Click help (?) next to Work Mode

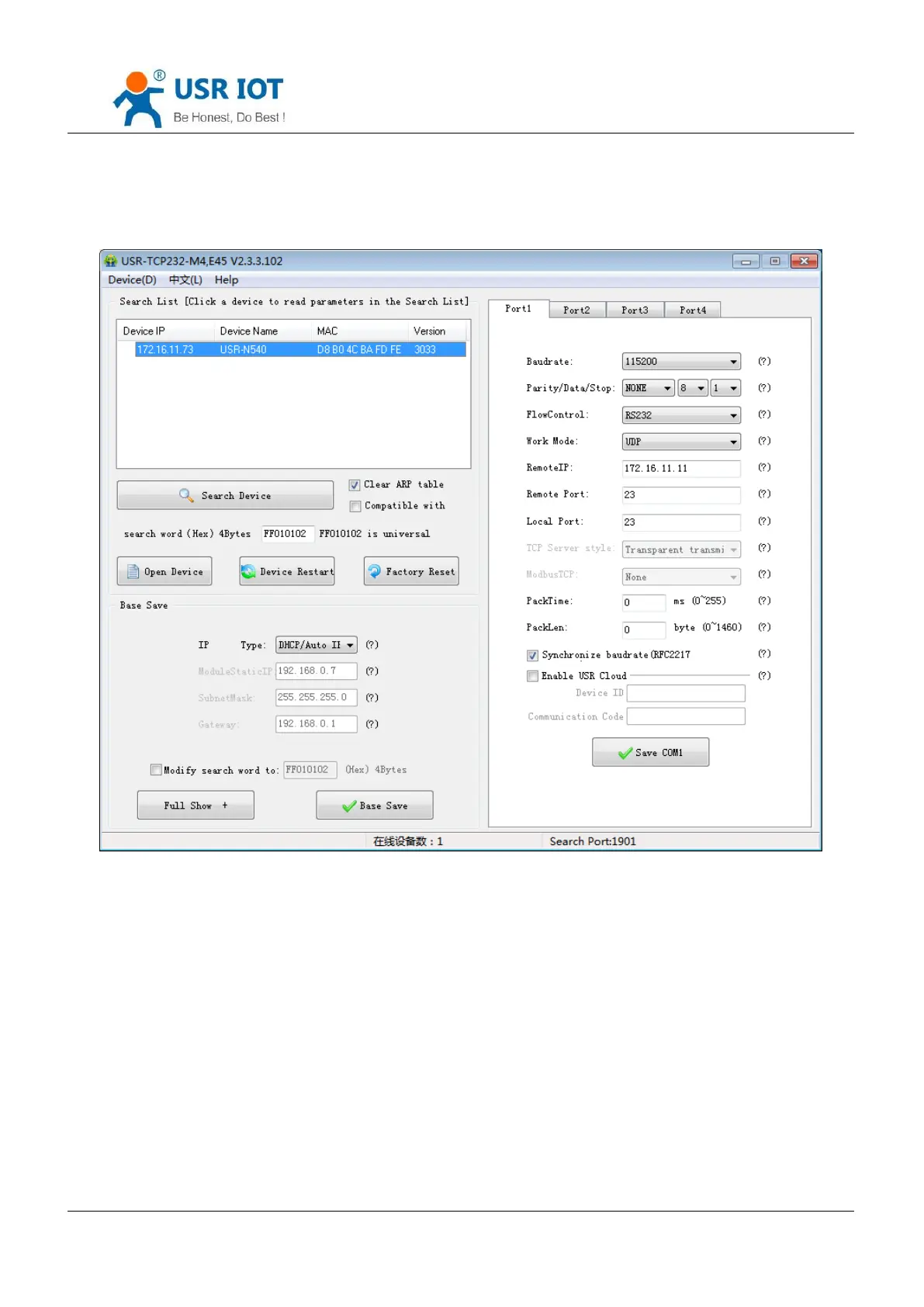[764, 441]
